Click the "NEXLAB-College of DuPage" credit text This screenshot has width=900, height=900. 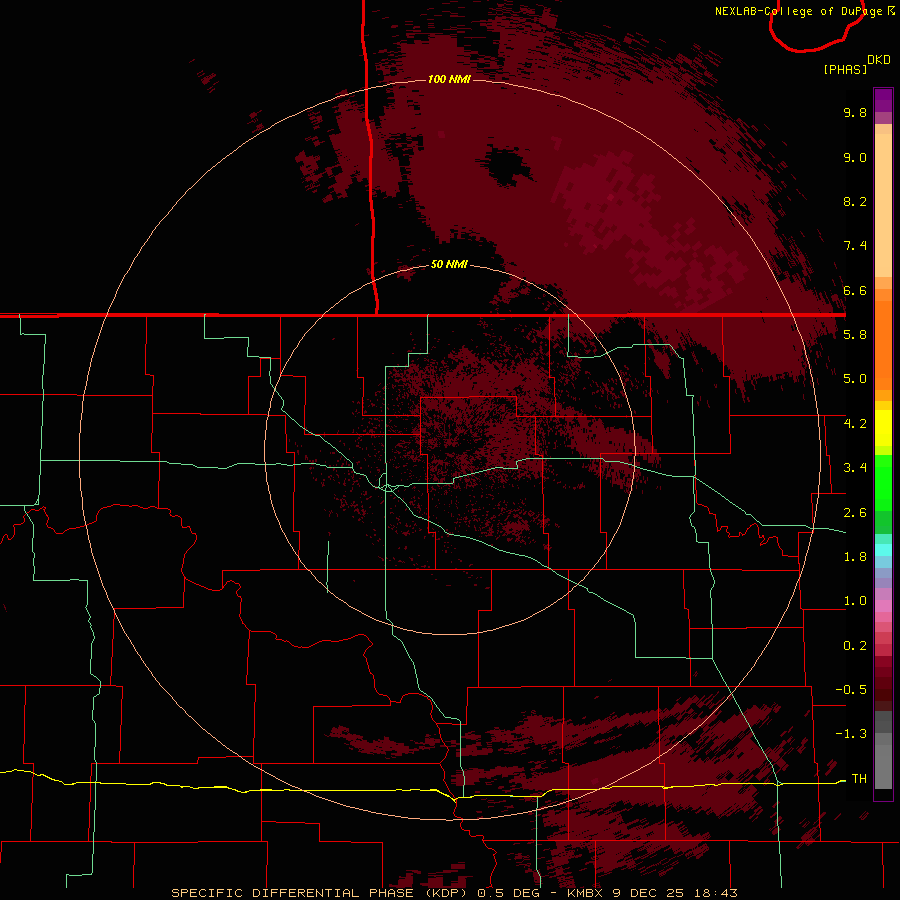pyautogui.click(x=800, y=11)
